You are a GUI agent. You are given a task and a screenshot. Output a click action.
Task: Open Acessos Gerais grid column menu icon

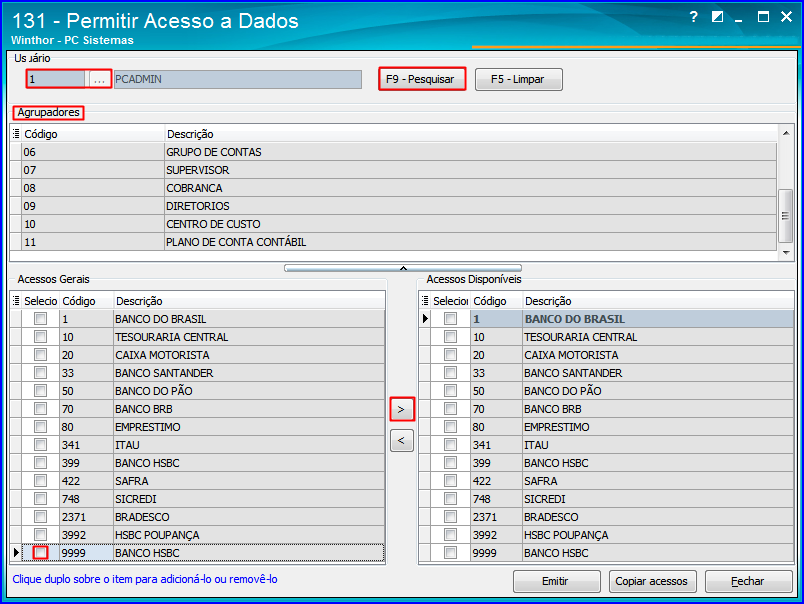[16, 301]
